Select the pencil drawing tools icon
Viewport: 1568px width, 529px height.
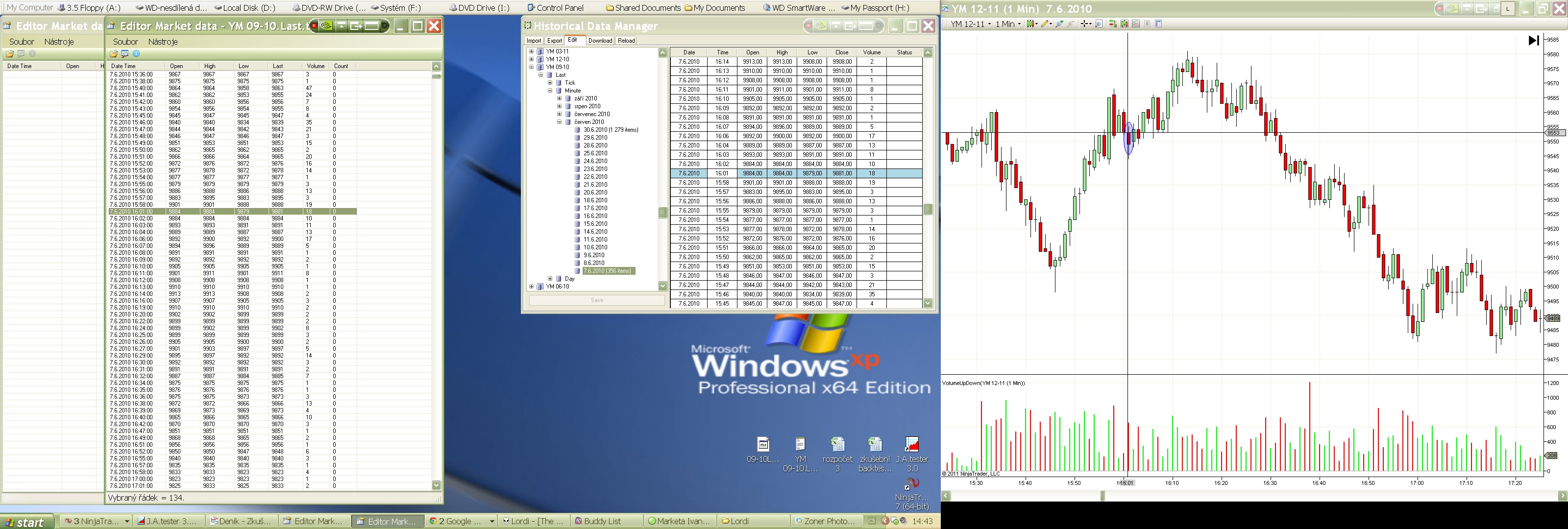1045,24
